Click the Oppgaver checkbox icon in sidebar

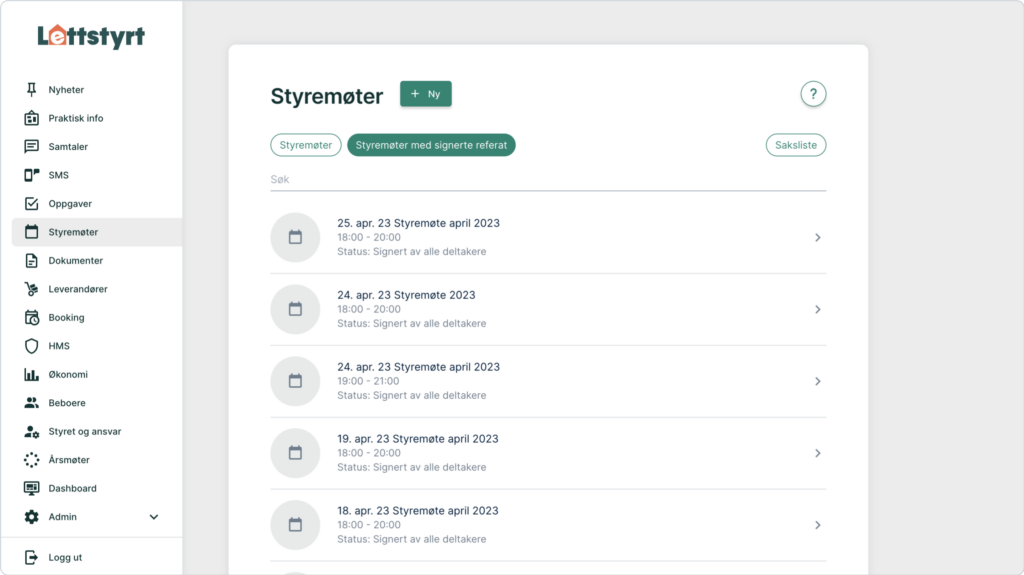click(x=31, y=204)
